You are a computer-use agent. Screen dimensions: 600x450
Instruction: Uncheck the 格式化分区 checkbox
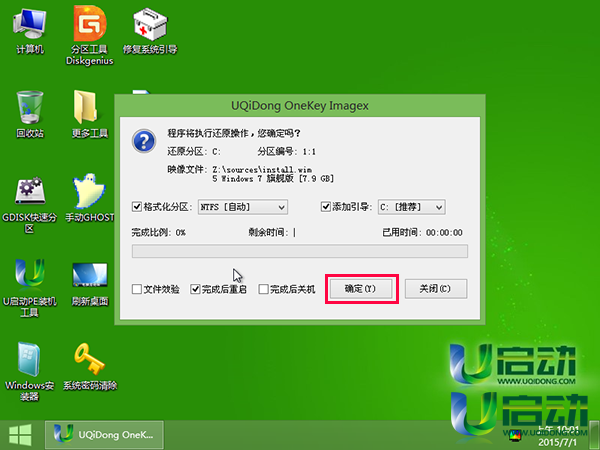pyautogui.click(x=137, y=207)
